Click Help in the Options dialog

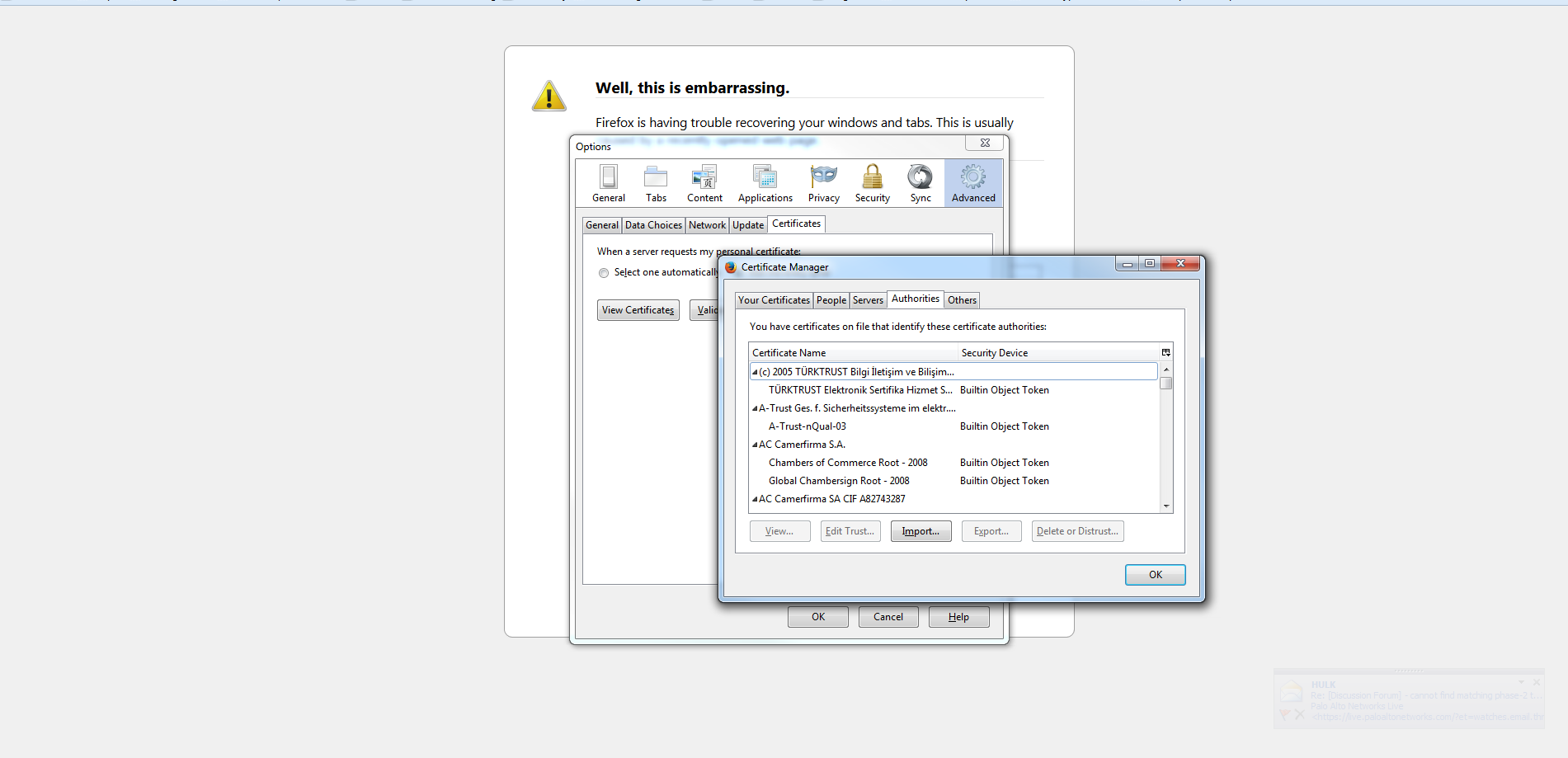click(958, 617)
